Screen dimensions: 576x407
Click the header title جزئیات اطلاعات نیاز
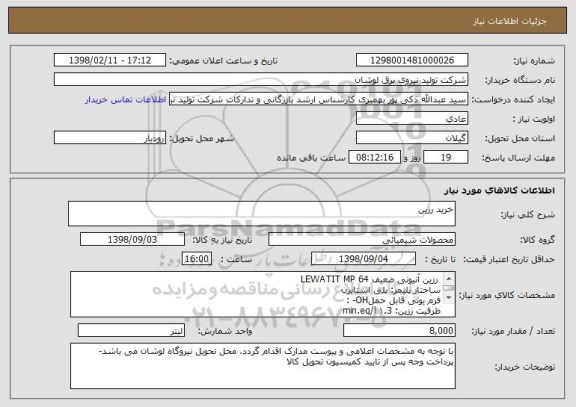pyautogui.click(x=510, y=21)
